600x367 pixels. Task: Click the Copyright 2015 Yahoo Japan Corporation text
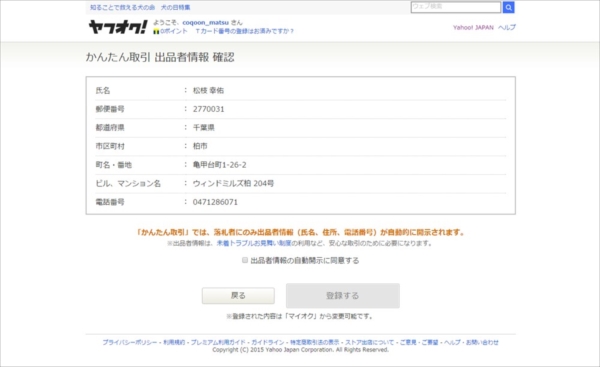click(x=300, y=350)
